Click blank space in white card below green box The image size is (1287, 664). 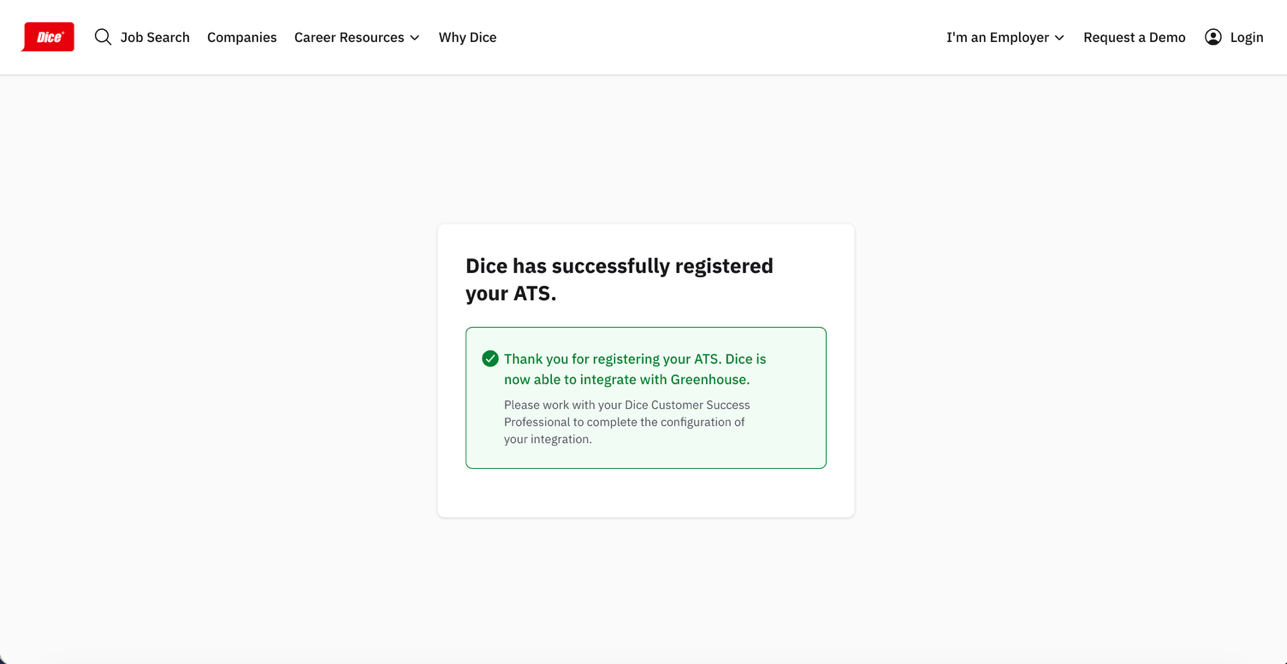tap(645, 492)
